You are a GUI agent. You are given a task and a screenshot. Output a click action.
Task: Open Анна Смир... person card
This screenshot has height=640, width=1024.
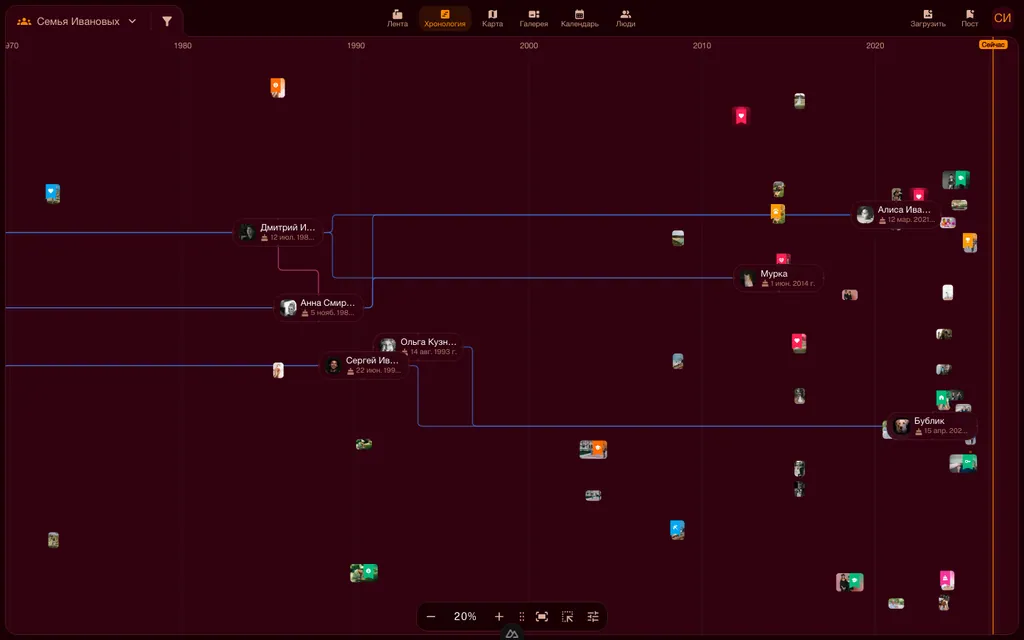coord(319,308)
